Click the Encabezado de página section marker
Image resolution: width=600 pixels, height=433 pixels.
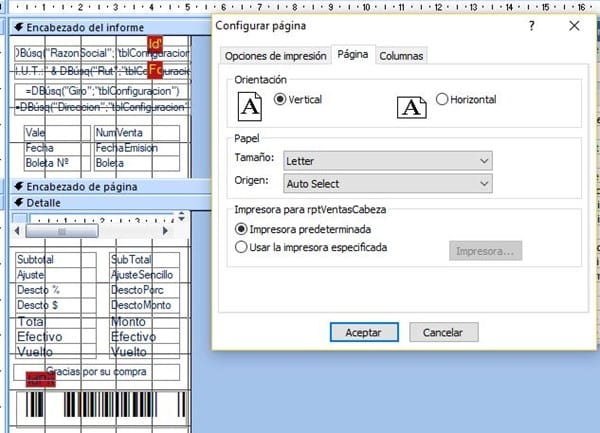[19, 186]
